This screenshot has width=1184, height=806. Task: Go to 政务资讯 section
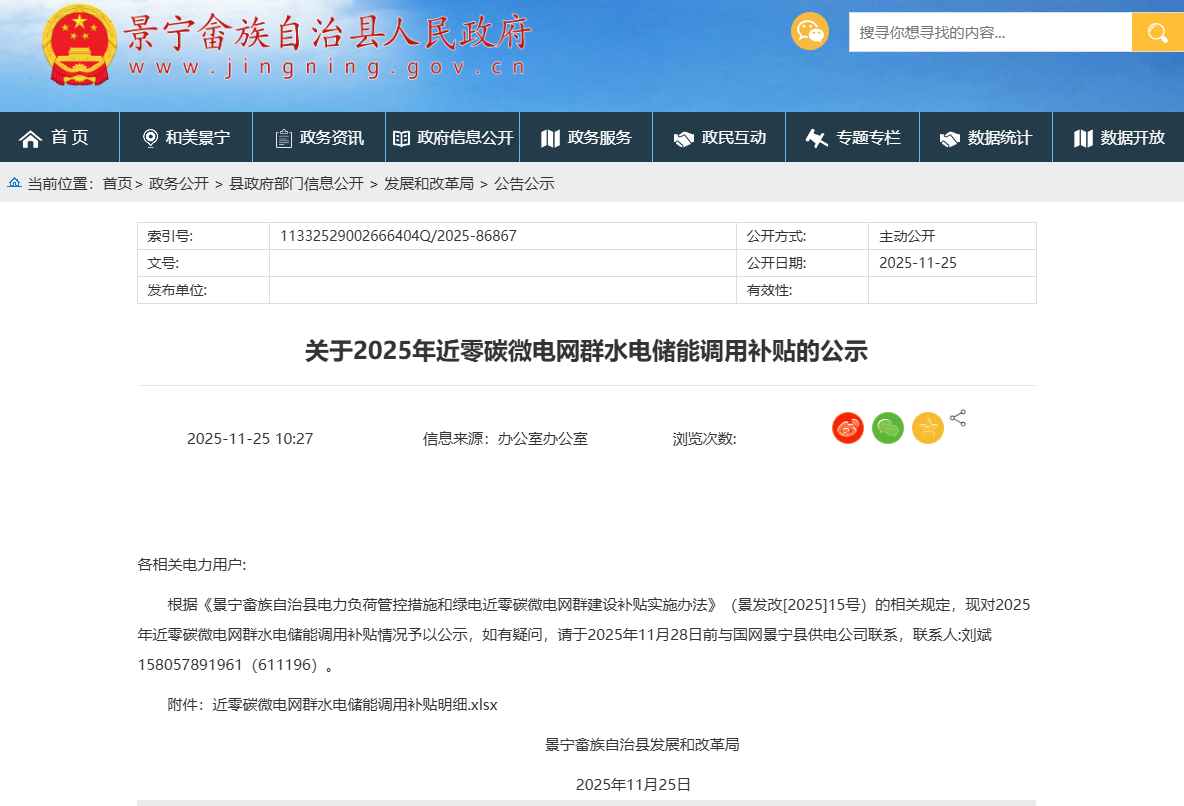(x=319, y=138)
